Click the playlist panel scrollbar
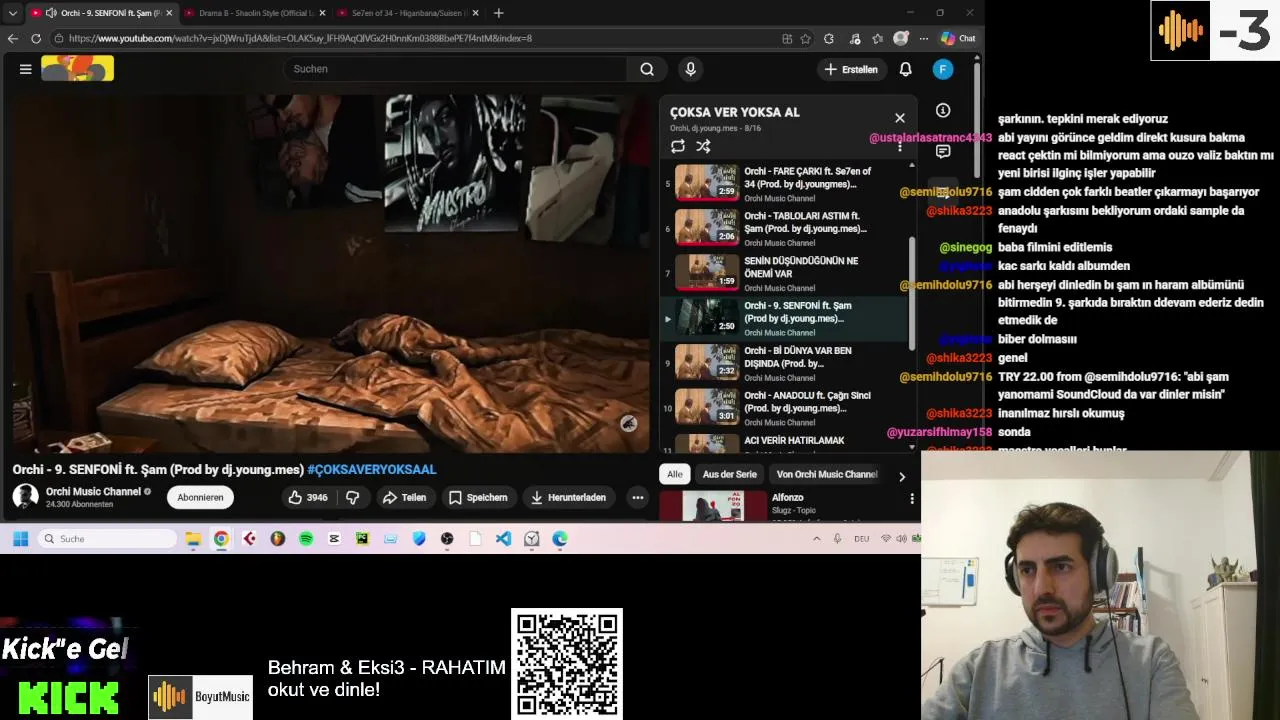 (911, 292)
